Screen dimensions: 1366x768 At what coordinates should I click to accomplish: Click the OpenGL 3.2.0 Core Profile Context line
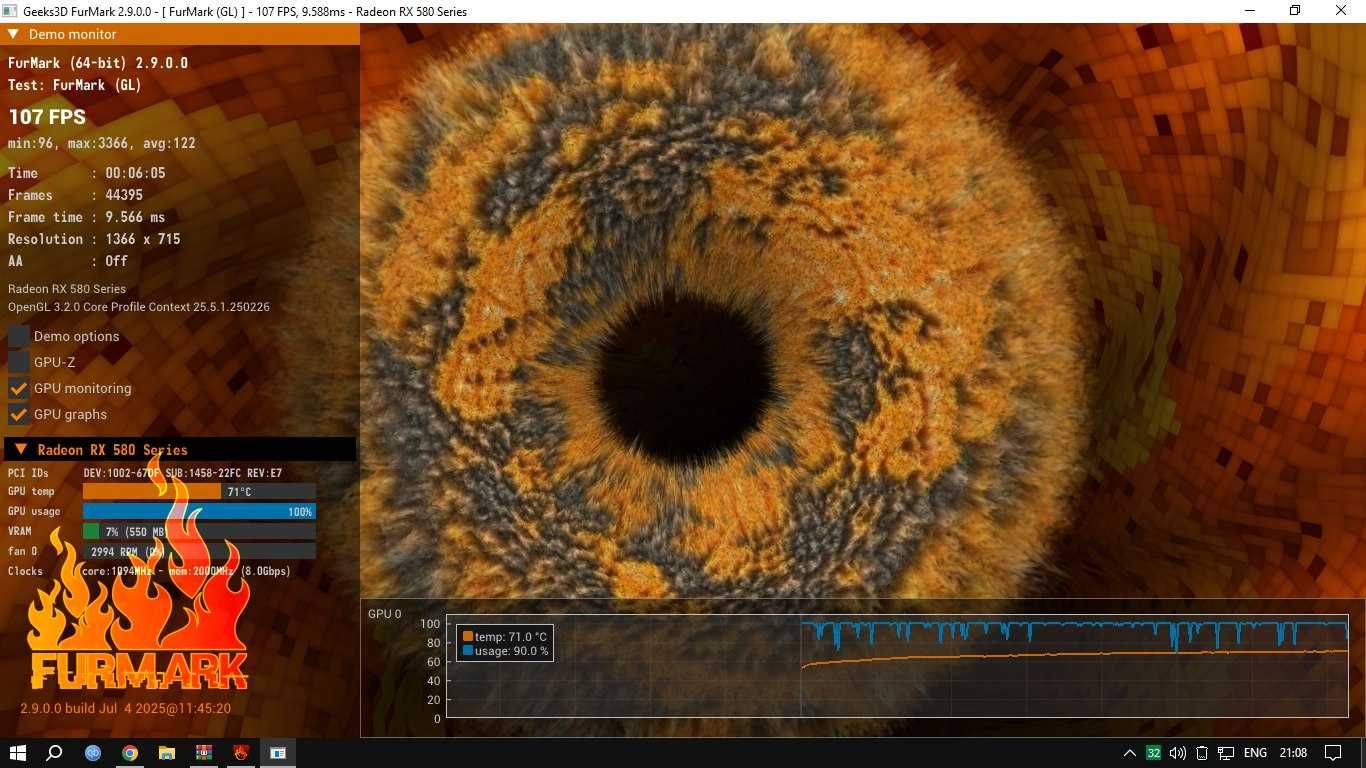pos(139,307)
